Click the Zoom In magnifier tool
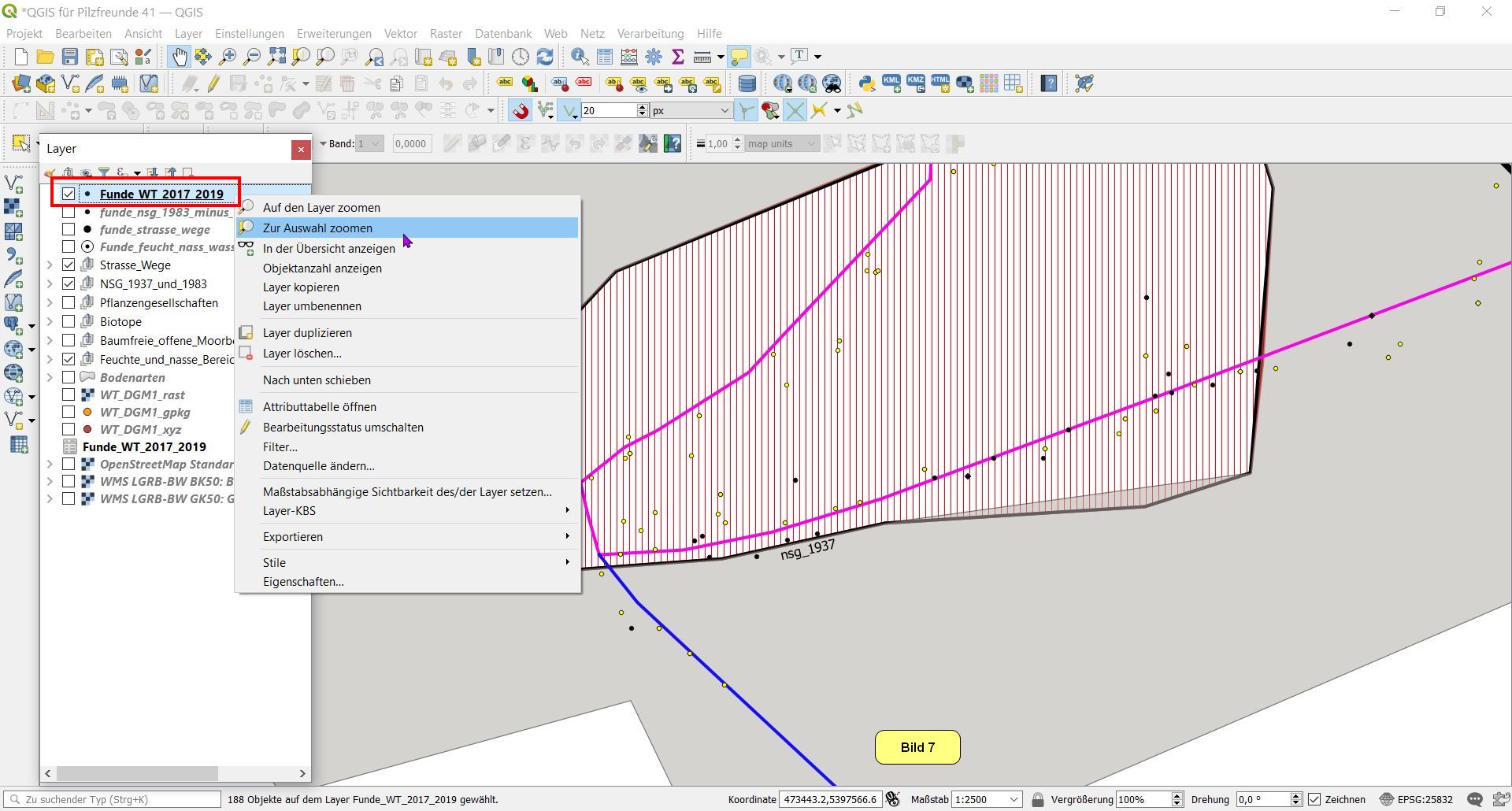 pyautogui.click(x=228, y=57)
